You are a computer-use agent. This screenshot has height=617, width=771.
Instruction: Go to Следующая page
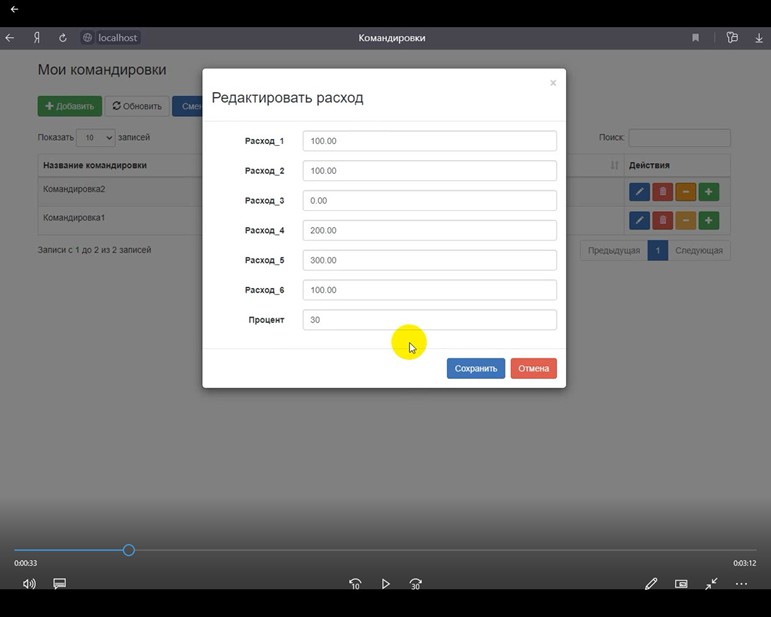pos(699,251)
